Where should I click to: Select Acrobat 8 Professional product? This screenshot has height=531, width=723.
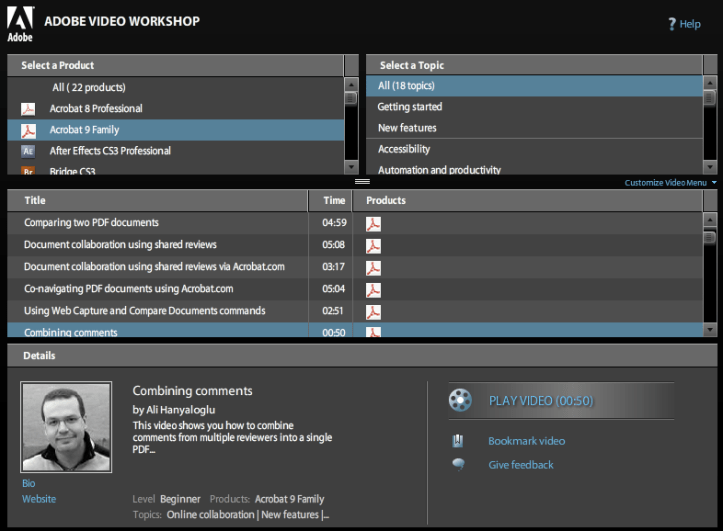(x=176, y=109)
